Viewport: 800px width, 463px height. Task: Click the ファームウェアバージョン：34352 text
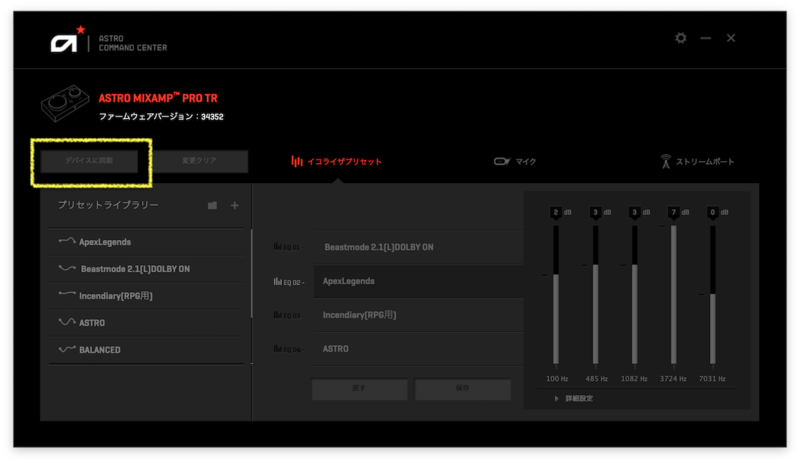tap(161, 116)
